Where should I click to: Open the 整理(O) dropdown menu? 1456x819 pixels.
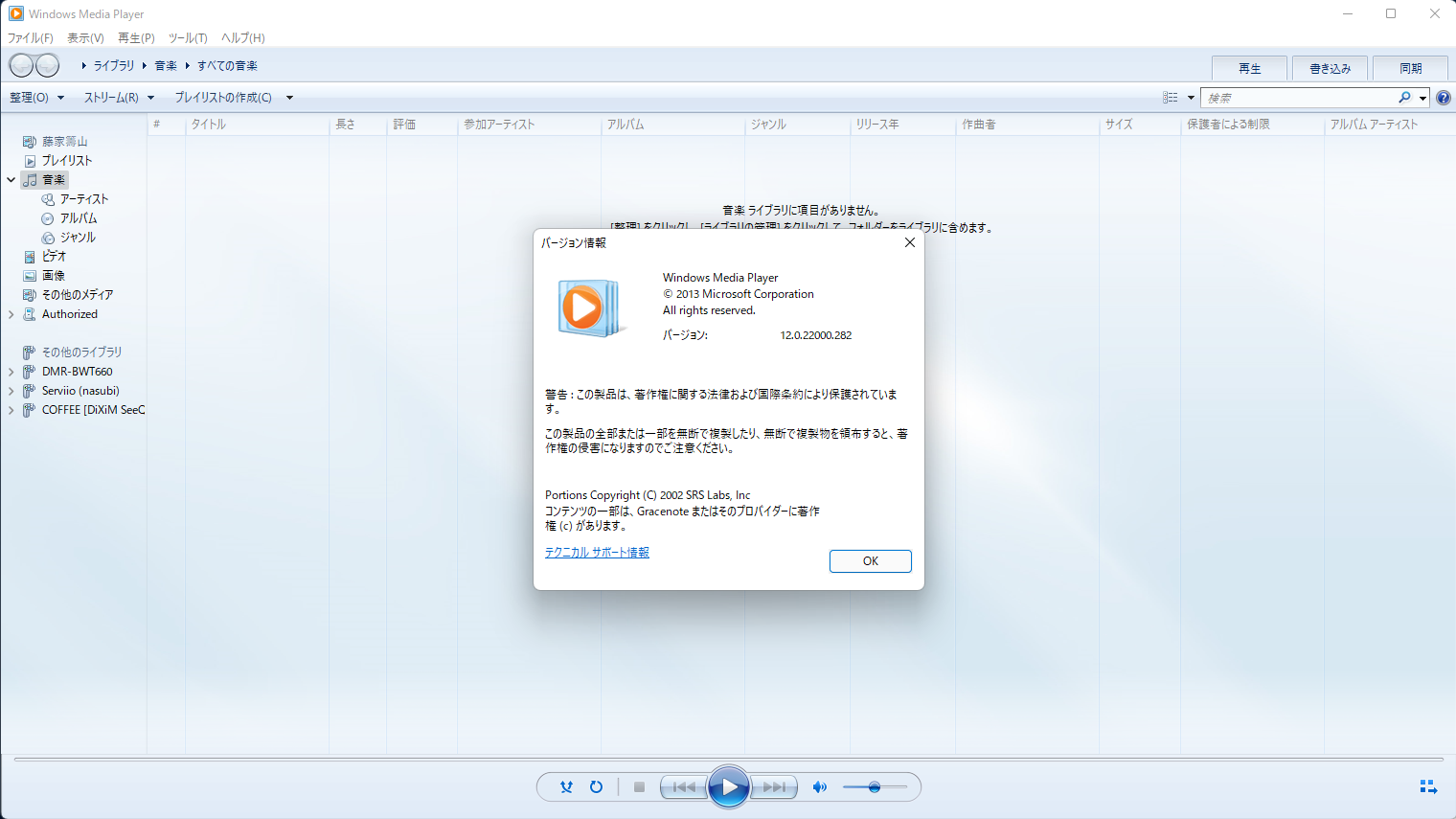pos(36,98)
